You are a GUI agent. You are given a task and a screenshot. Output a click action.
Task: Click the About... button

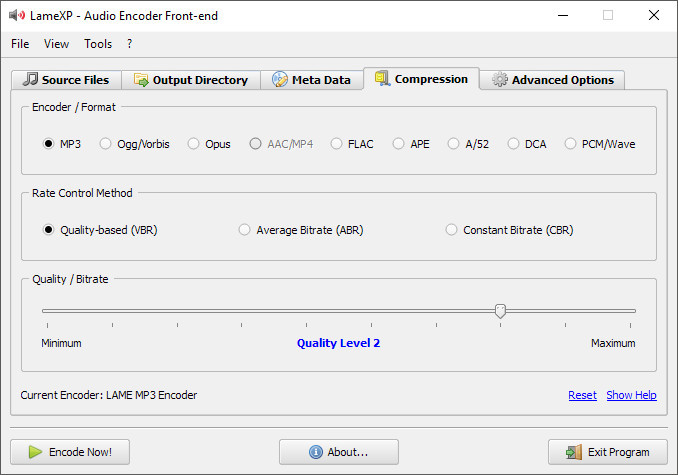tap(338, 452)
